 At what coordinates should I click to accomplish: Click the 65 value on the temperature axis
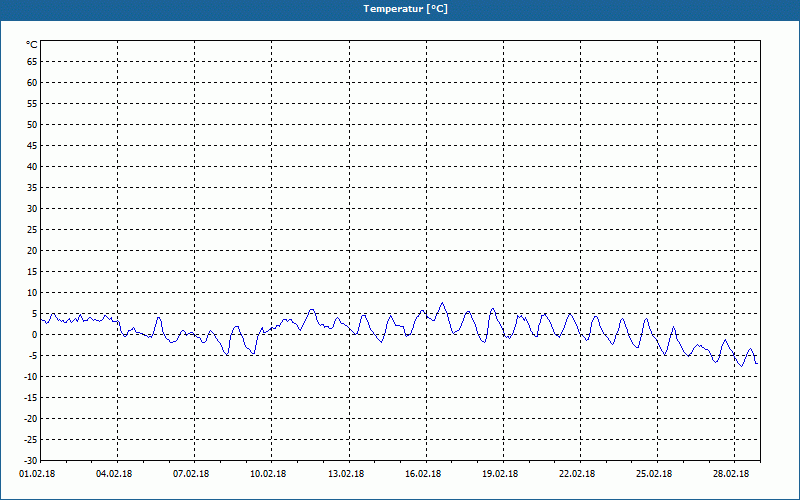pos(32,62)
